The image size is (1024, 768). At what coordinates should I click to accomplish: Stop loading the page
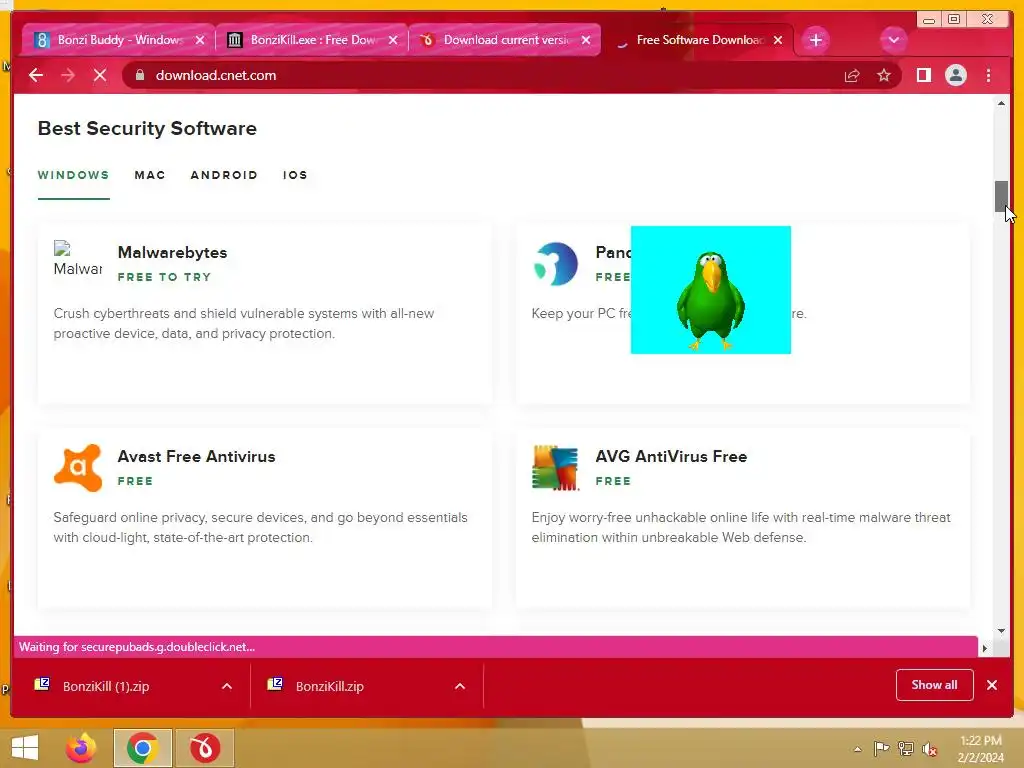[100, 75]
